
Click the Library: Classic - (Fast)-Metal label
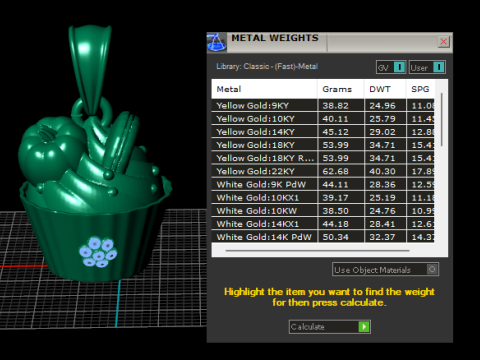[x=267, y=66]
